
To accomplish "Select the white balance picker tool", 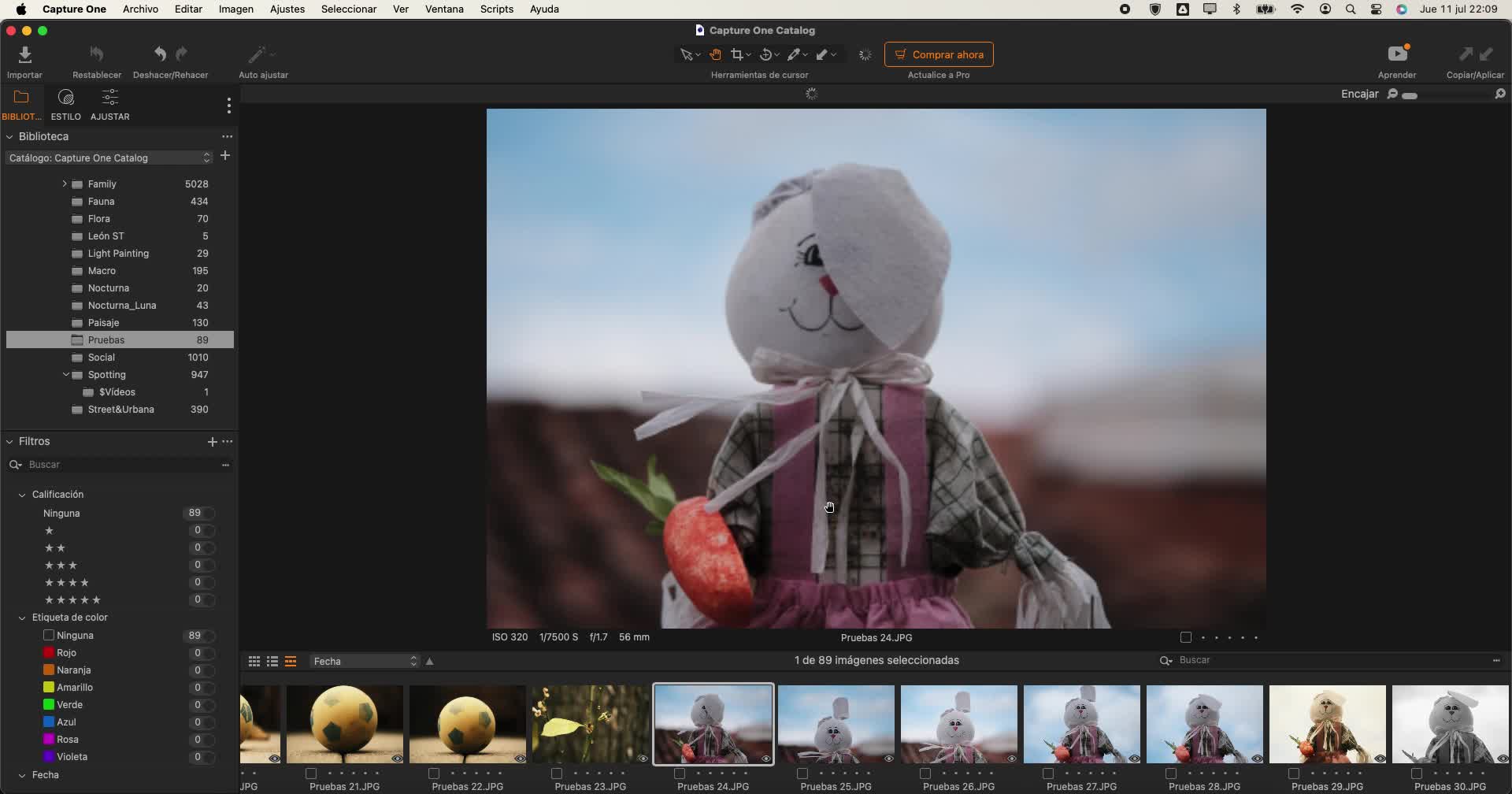I will (794, 54).
